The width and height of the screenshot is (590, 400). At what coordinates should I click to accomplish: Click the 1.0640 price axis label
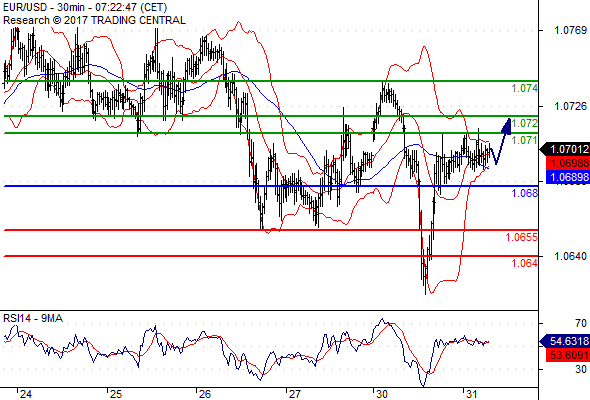click(570, 256)
